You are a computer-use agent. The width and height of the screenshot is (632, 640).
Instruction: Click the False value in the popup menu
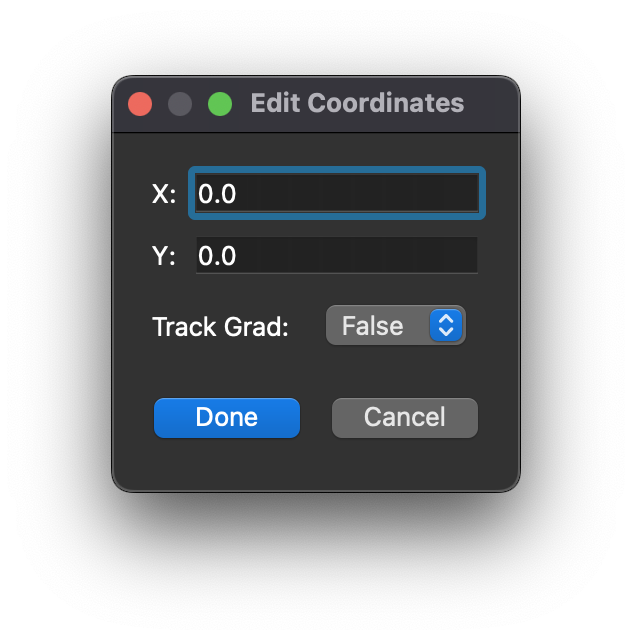(x=372, y=326)
